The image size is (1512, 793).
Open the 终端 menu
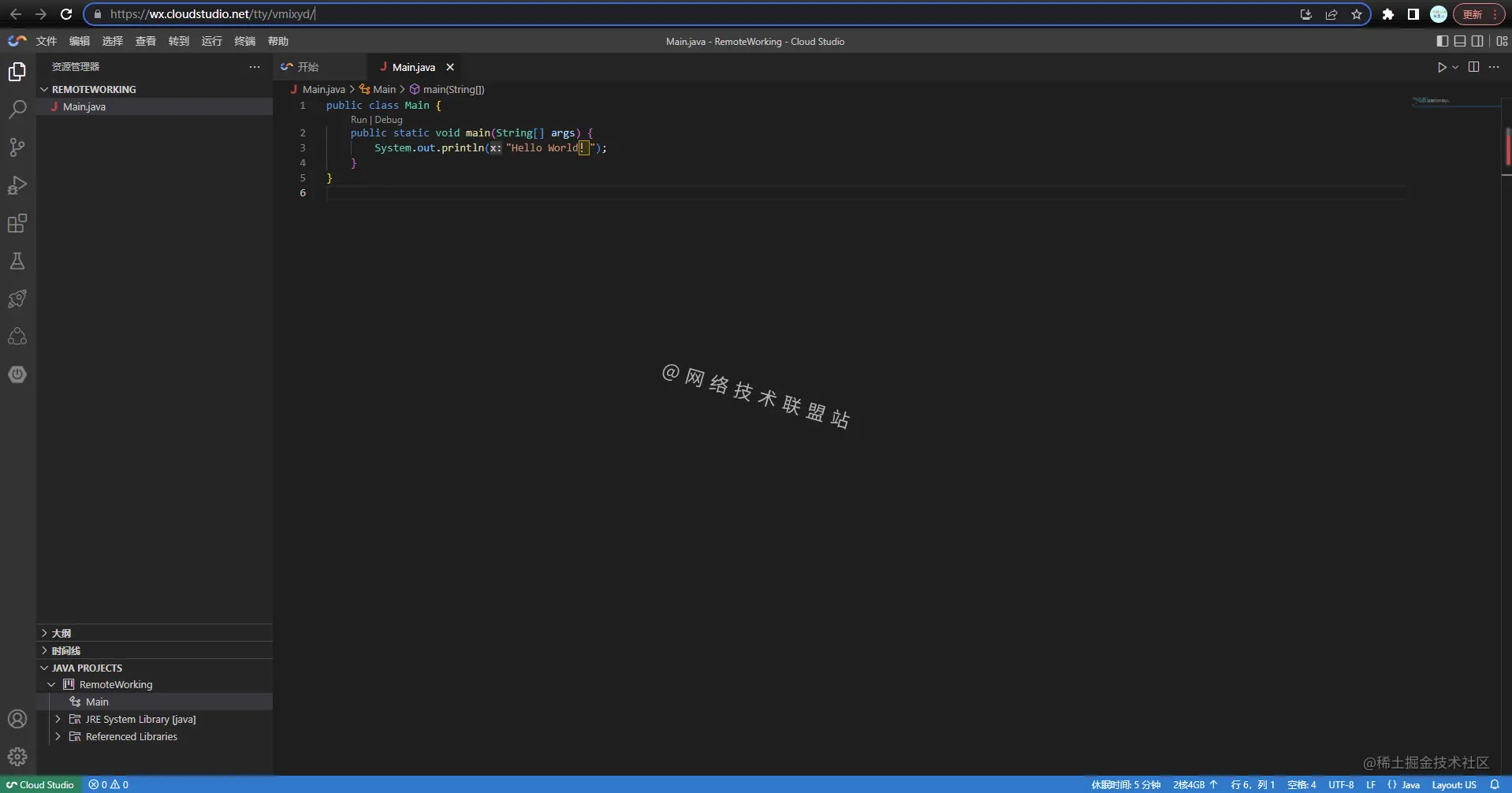245,41
